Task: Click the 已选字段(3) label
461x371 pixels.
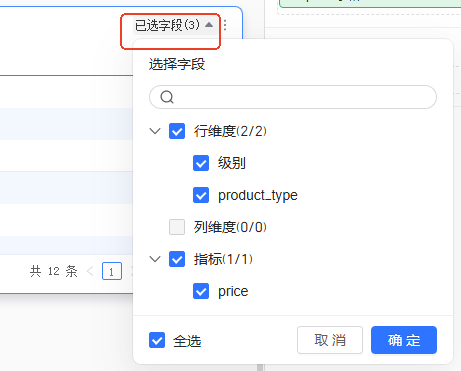Action: (x=167, y=25)
